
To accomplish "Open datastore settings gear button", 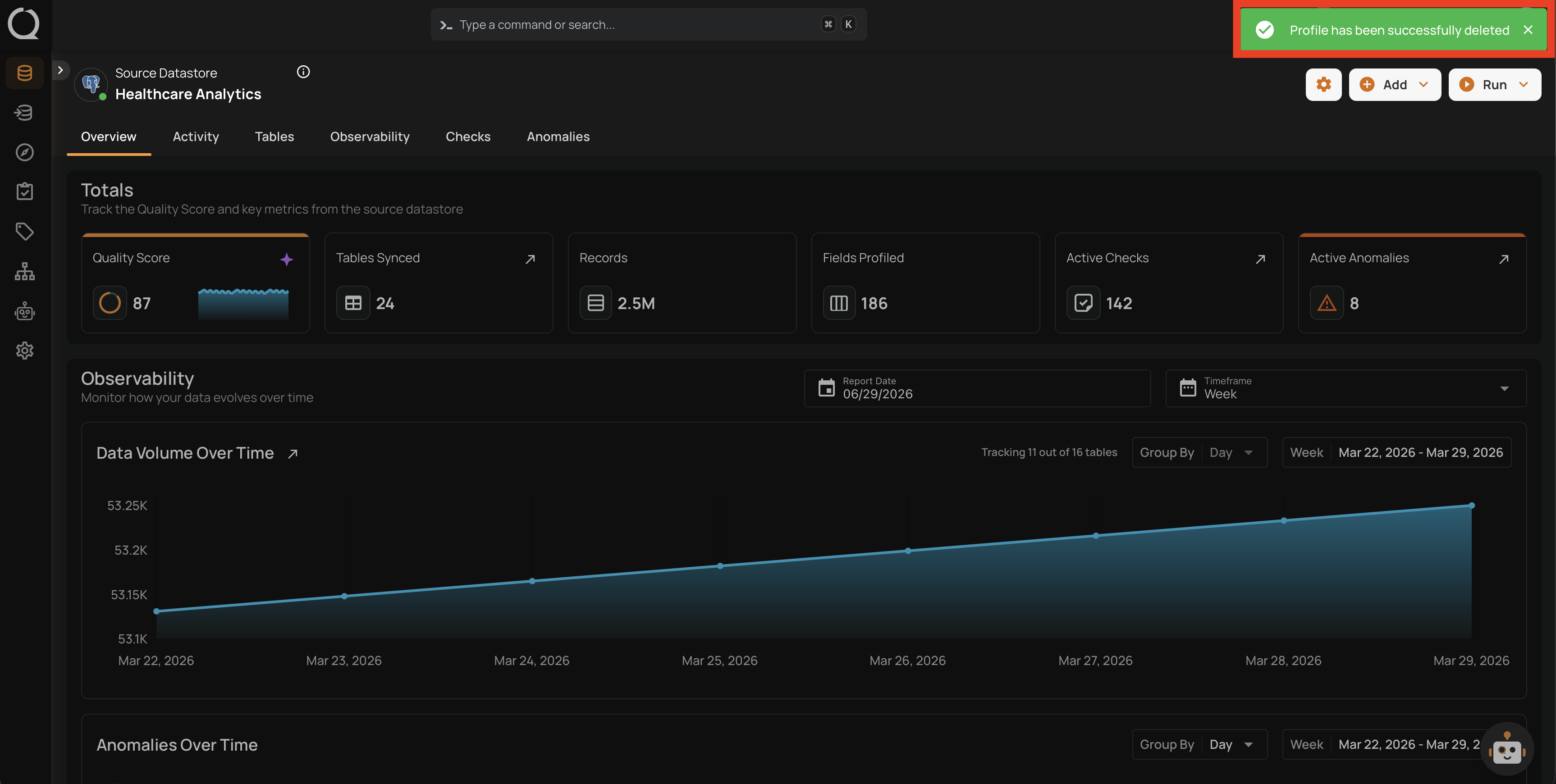I will [x=1323, y=85].
